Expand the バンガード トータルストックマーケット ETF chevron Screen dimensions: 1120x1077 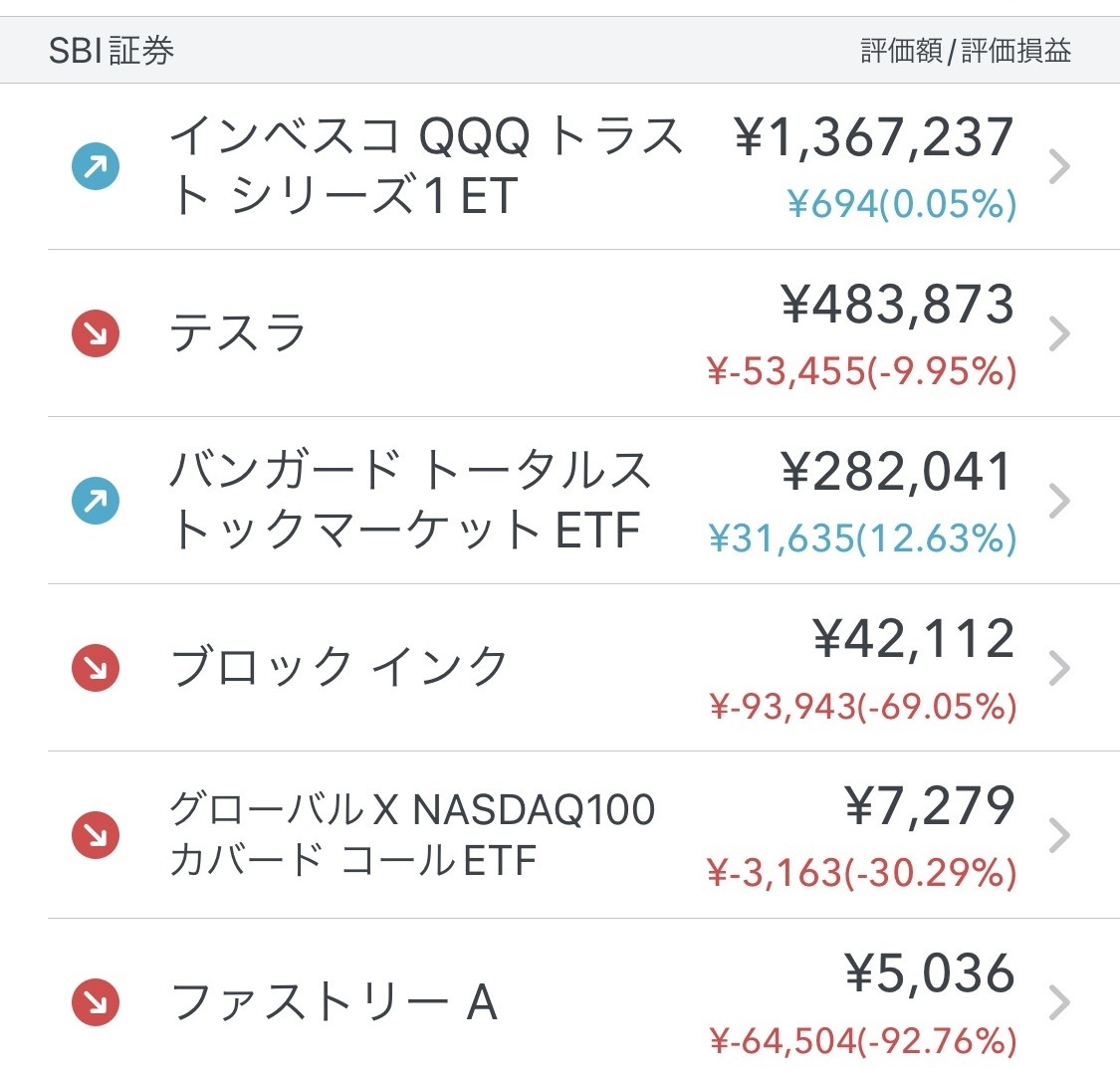click(1059, 501)
